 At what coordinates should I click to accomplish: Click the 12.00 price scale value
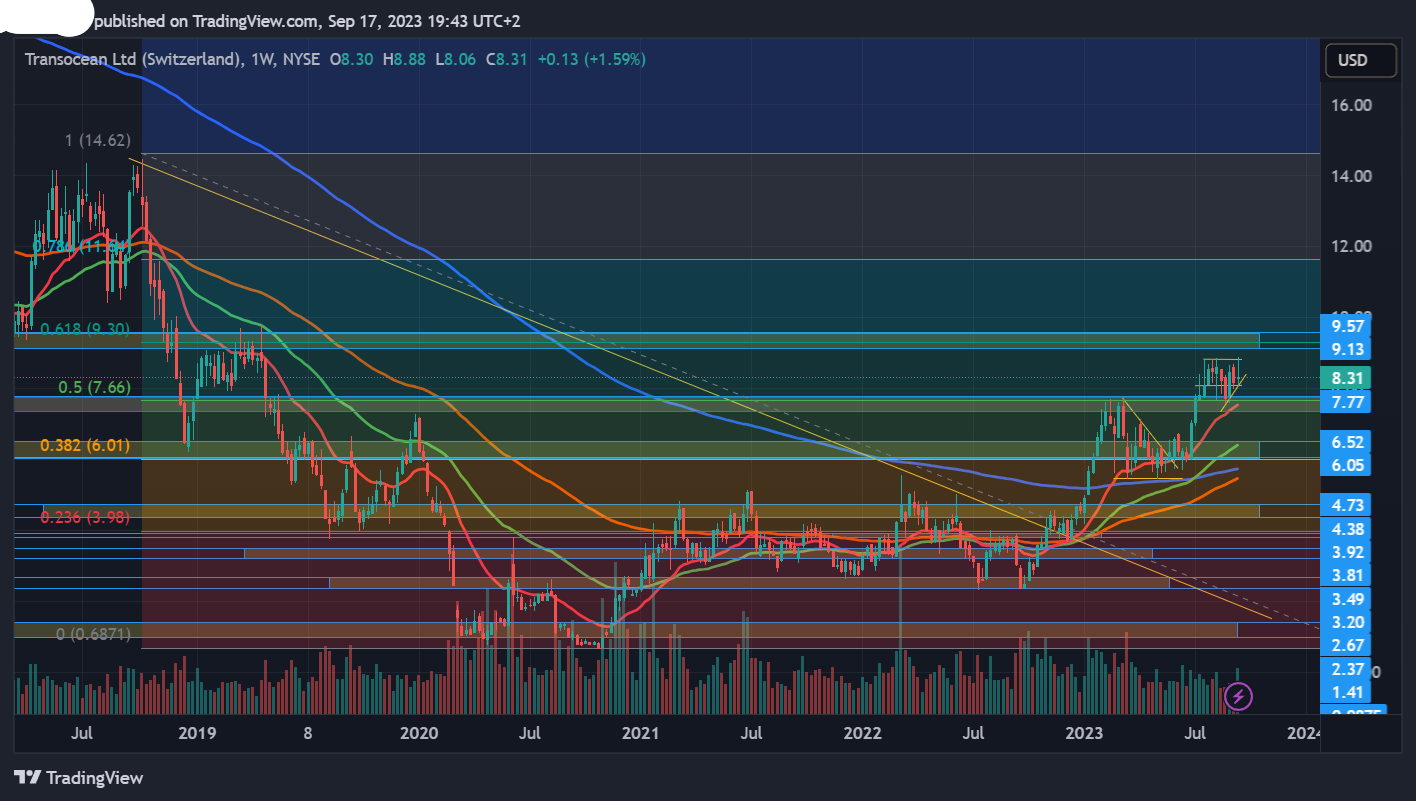point(1350,246)
